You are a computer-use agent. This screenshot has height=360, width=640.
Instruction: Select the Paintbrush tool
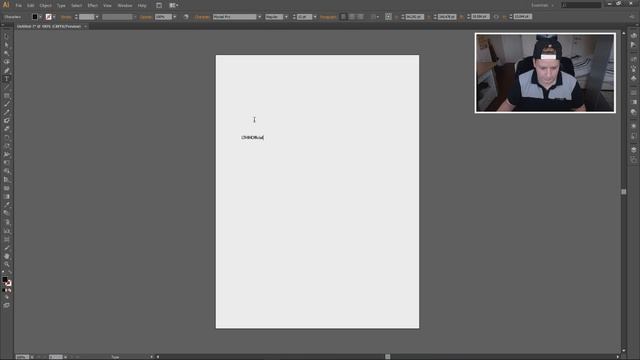(x=7, y=104)
